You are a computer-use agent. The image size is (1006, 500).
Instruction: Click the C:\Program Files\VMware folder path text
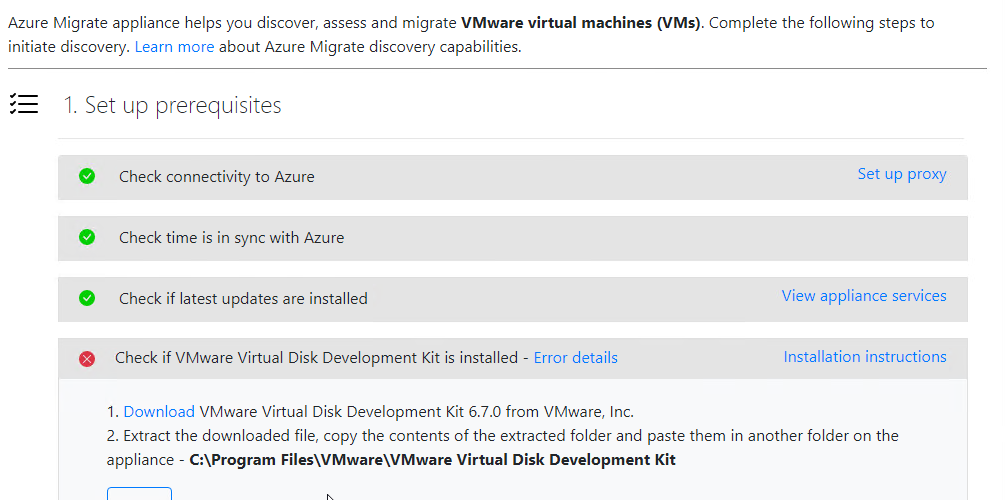[432, 460]
